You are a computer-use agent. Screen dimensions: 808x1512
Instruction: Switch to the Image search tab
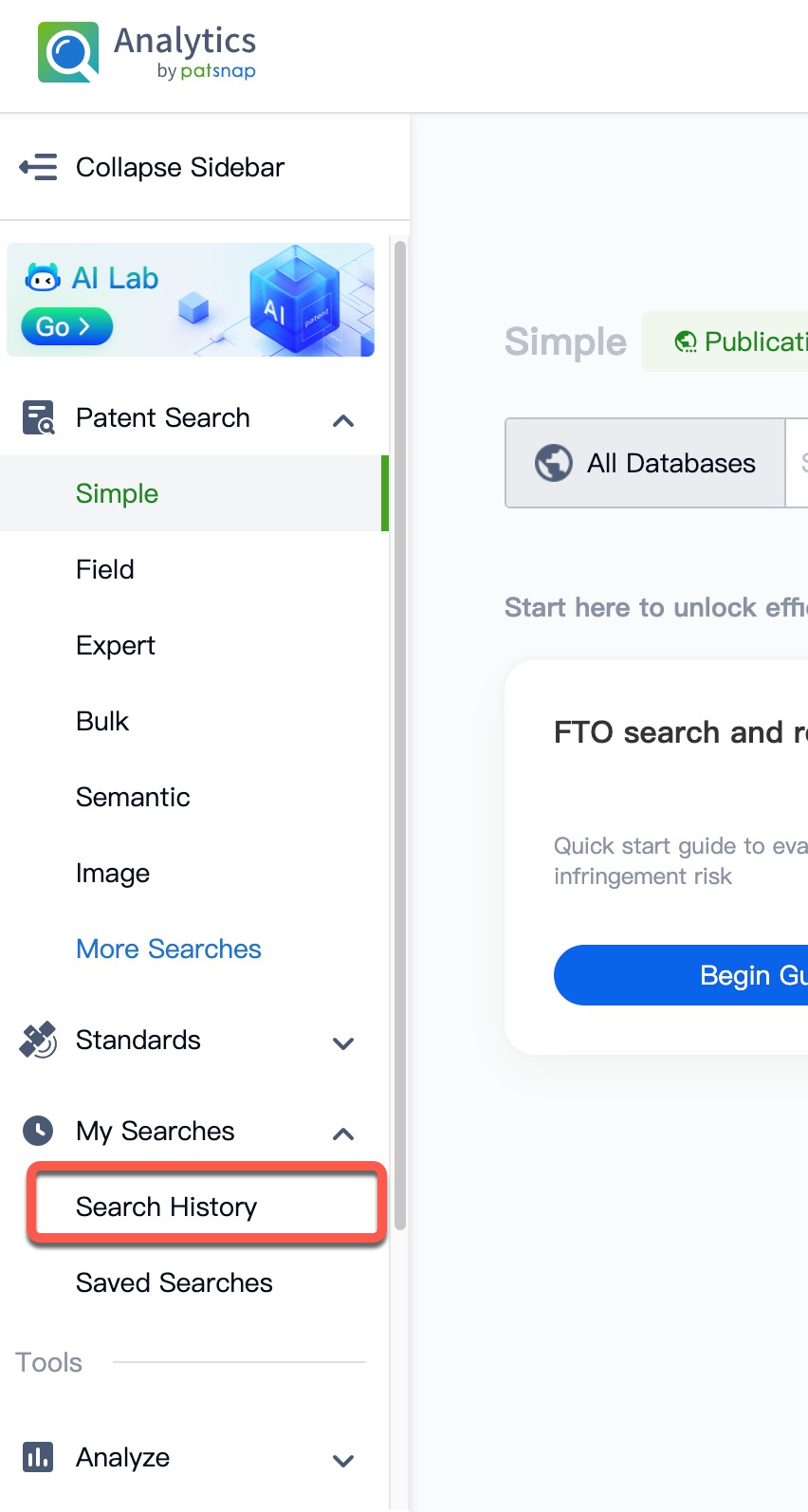click(113, 873)
